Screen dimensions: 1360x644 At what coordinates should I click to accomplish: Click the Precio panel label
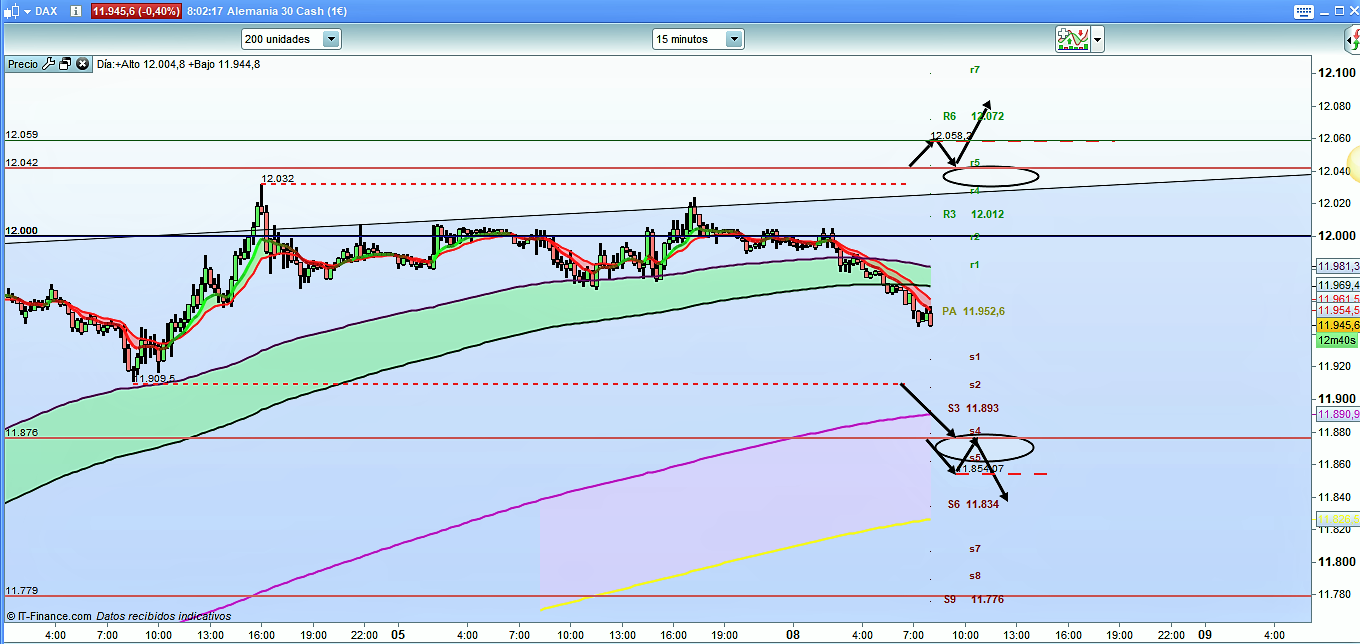[22, 64]
